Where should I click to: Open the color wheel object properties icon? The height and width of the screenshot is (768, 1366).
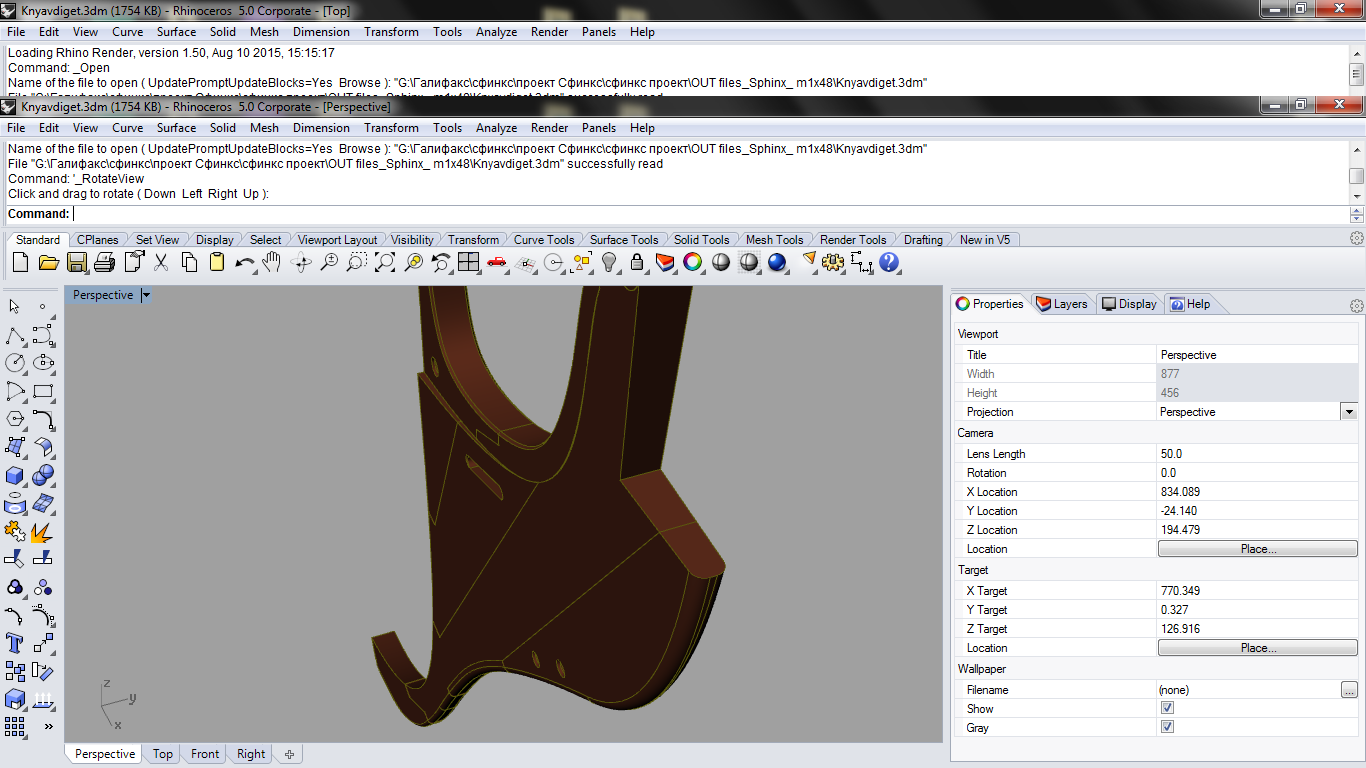[x=692, y=262]
